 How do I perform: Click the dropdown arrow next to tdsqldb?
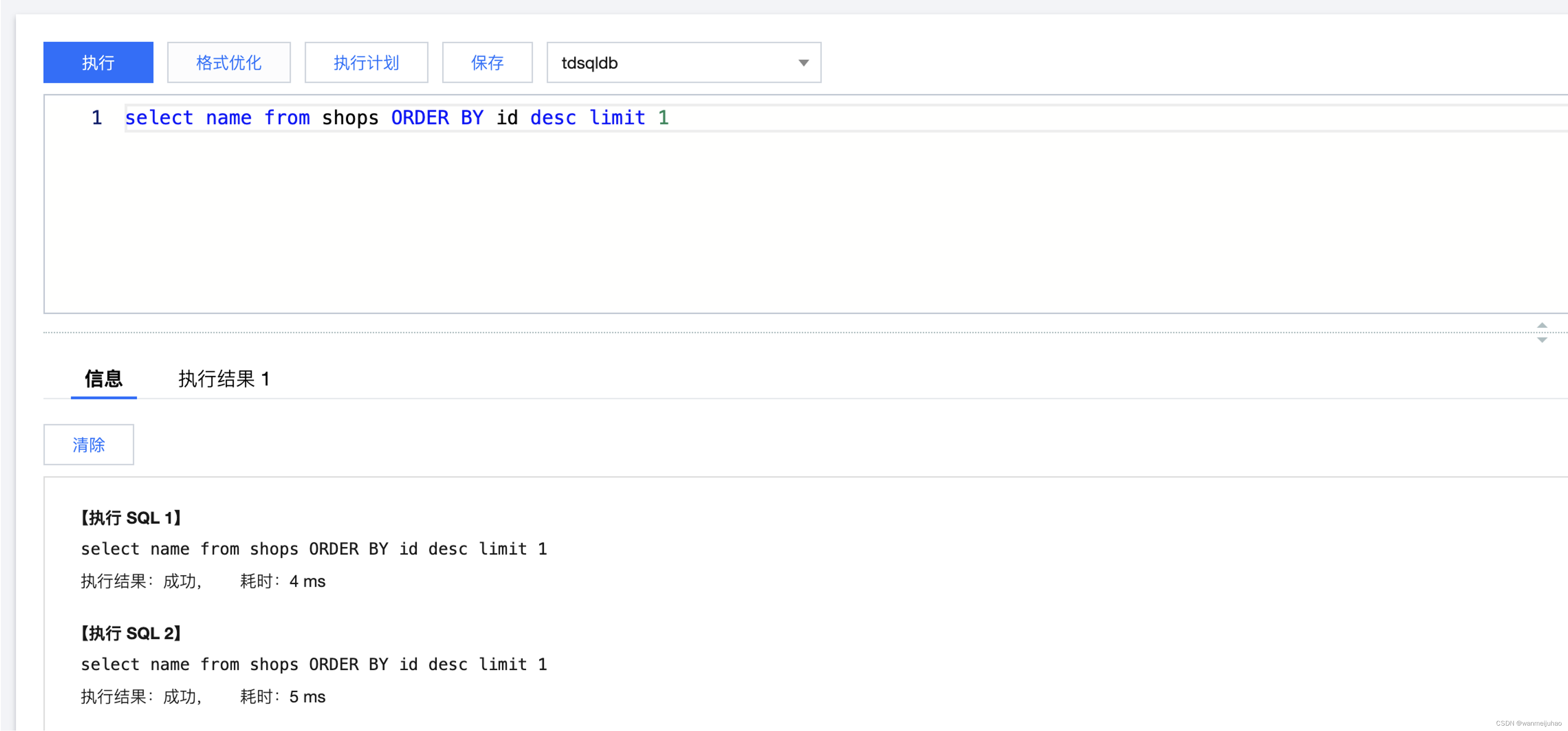803,63
